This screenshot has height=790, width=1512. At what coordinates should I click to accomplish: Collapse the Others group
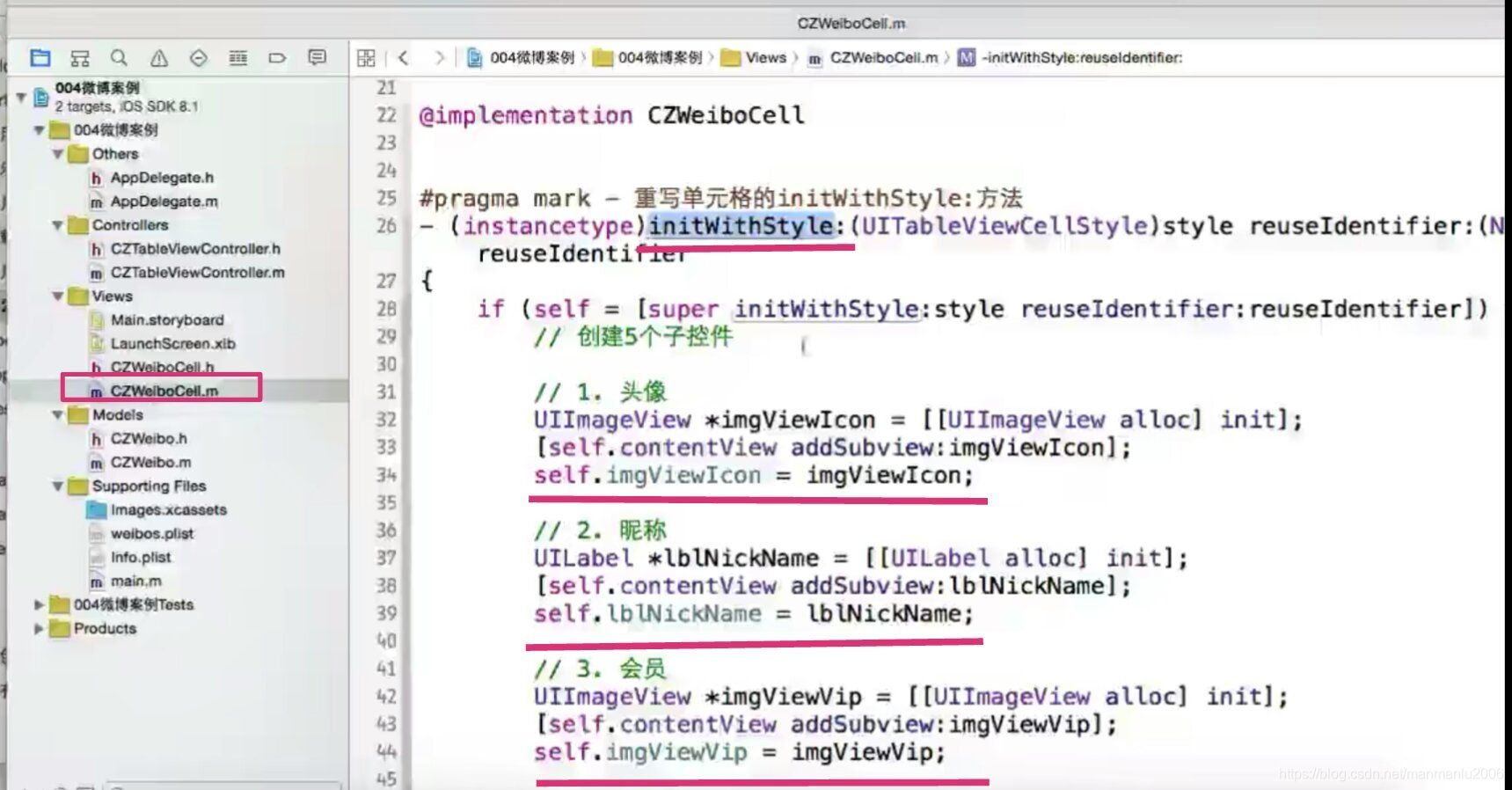(57, 154)
